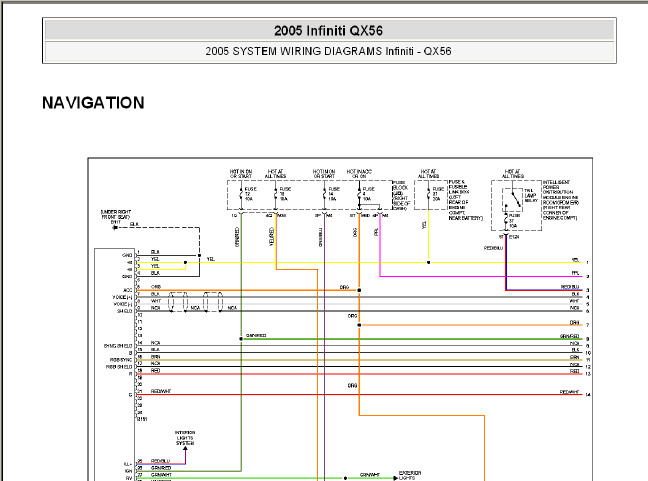The width and height of the screenshot is (648, 481).
Task: Click the splice dot on the GRN/RED wire
Action: point(241,339)
